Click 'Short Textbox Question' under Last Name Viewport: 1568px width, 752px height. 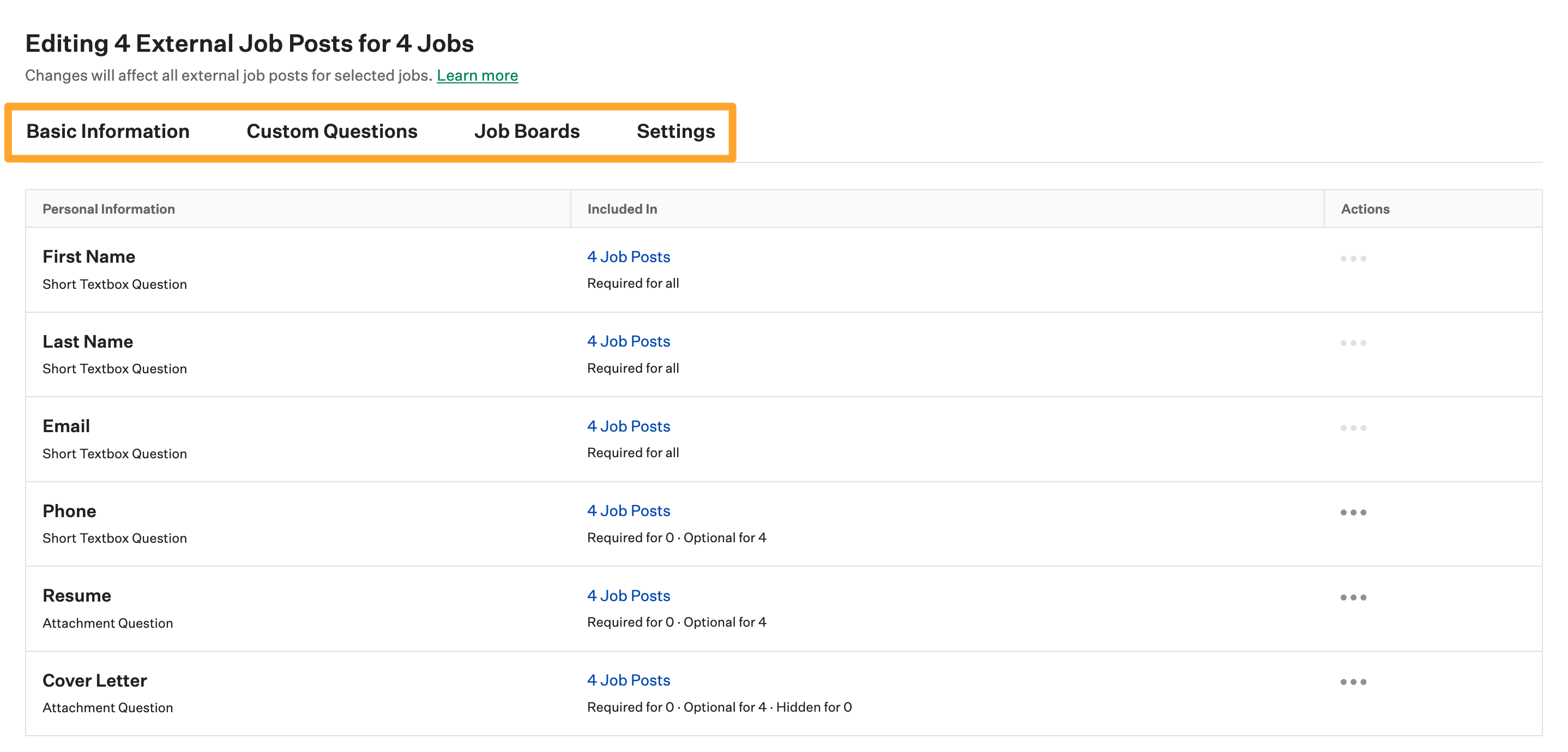[114, 369]
